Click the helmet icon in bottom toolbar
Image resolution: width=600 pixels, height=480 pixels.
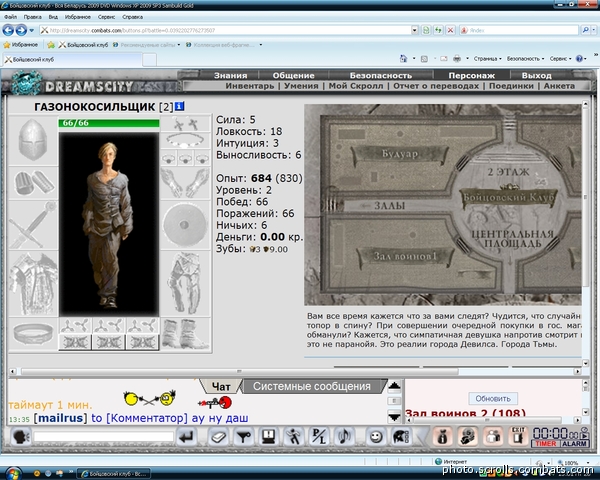(401, 437)
